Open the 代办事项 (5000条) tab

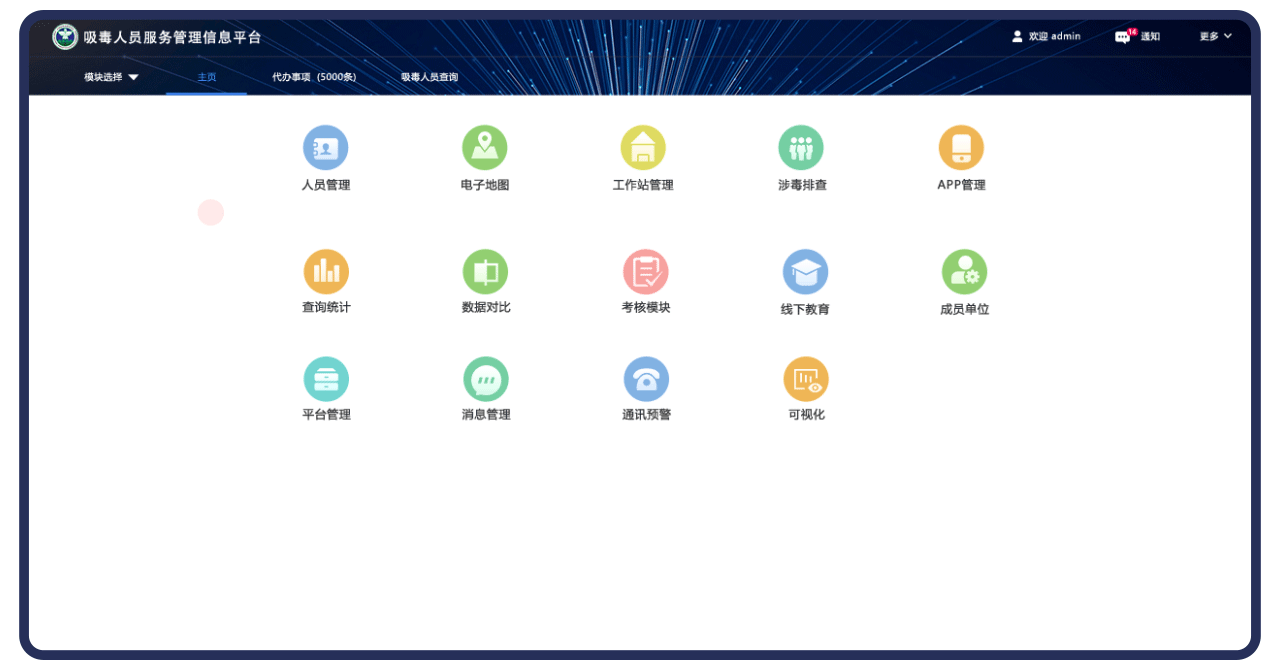[x=314, y=77]
